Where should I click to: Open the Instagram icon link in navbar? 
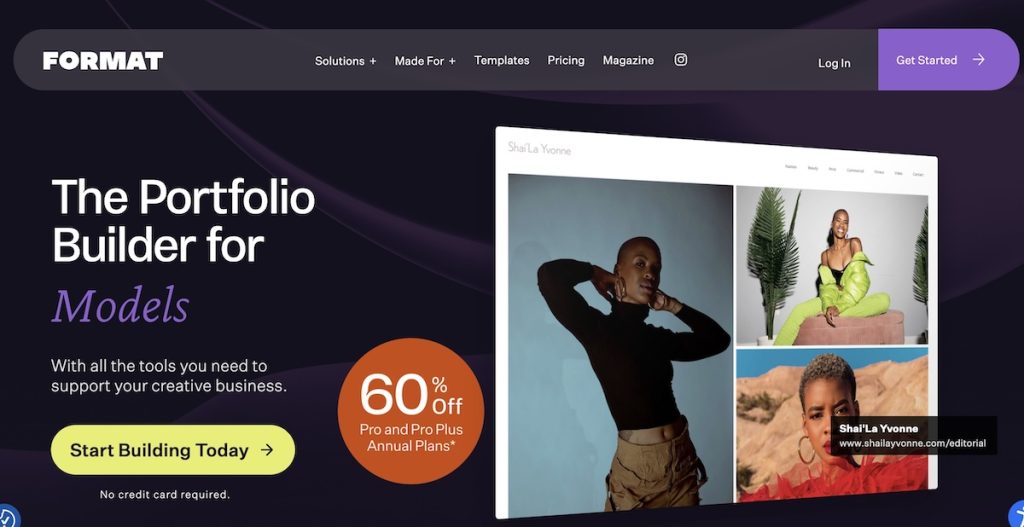tap(680, 60)
